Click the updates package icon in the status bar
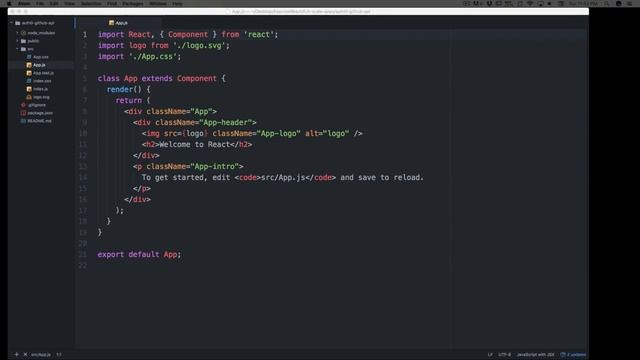 tap(563, 354)
